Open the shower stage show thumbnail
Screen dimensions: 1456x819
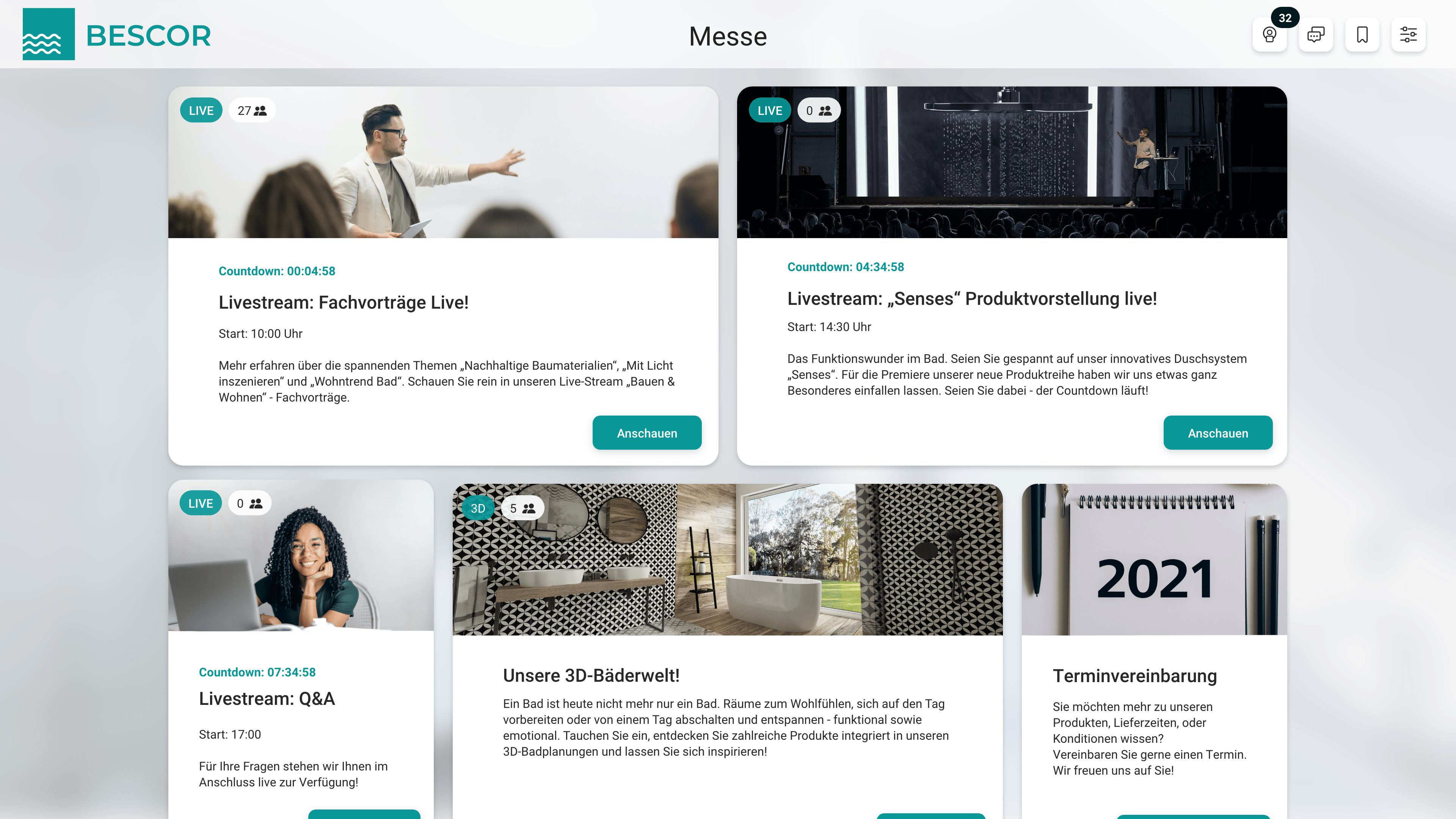(1012, 162)
